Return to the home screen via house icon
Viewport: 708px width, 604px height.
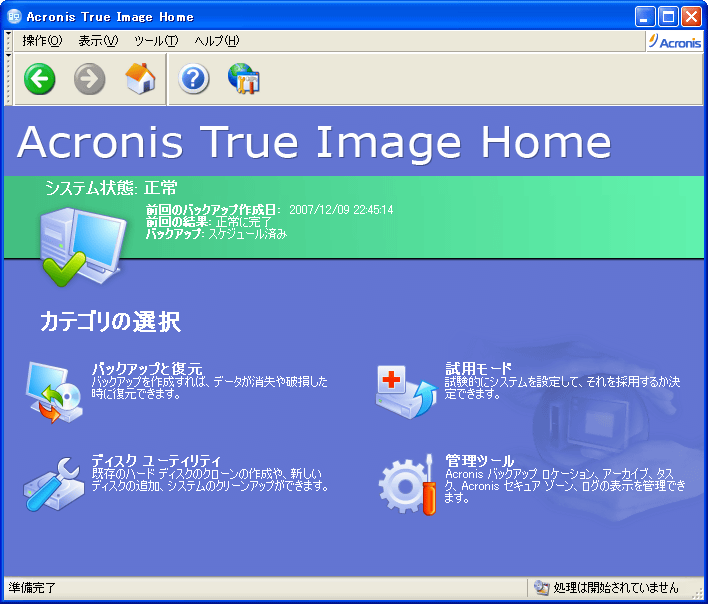[140, 79]
